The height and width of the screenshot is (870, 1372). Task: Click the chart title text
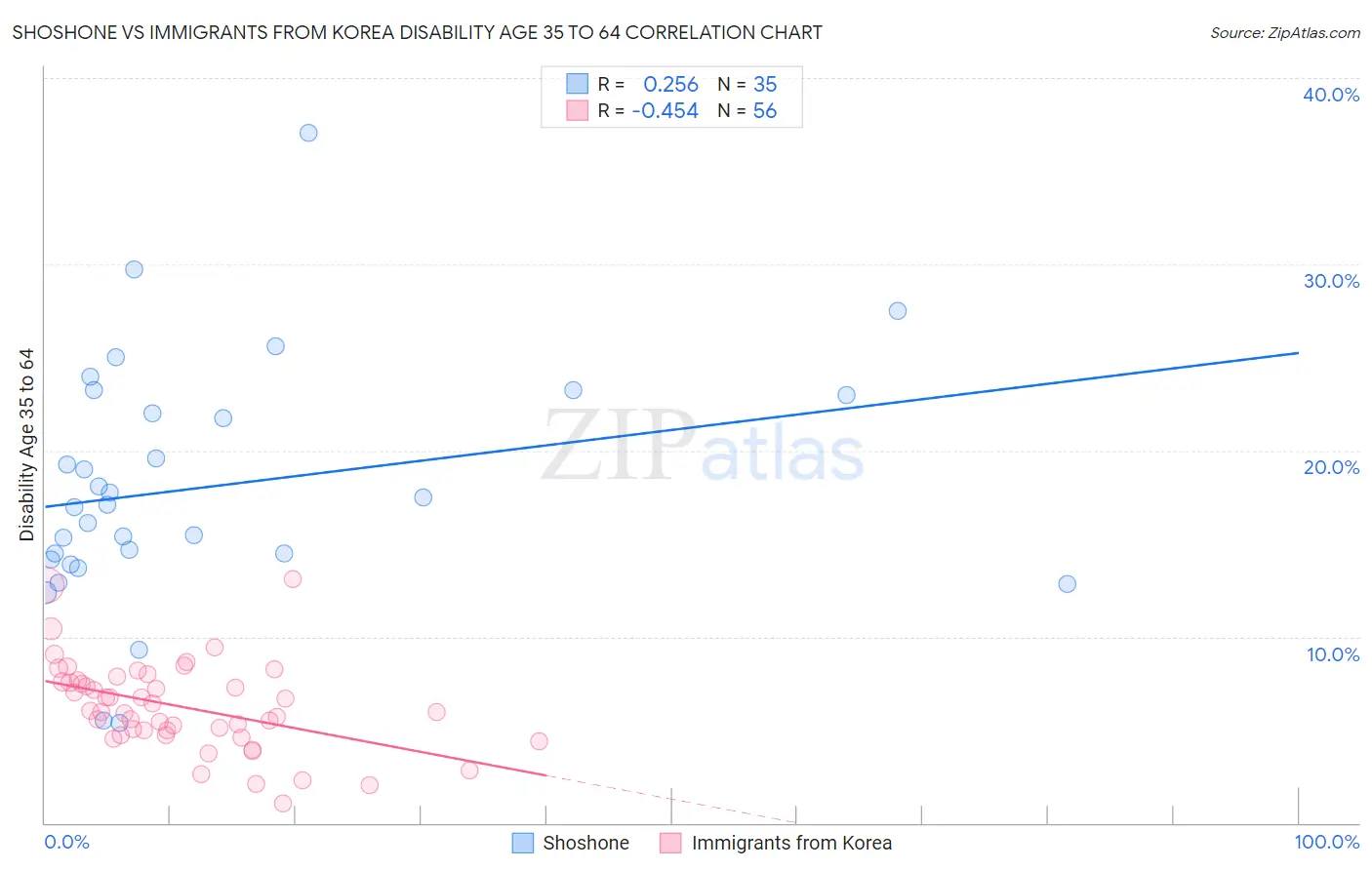pyautogui.click(x=418, y=32)
